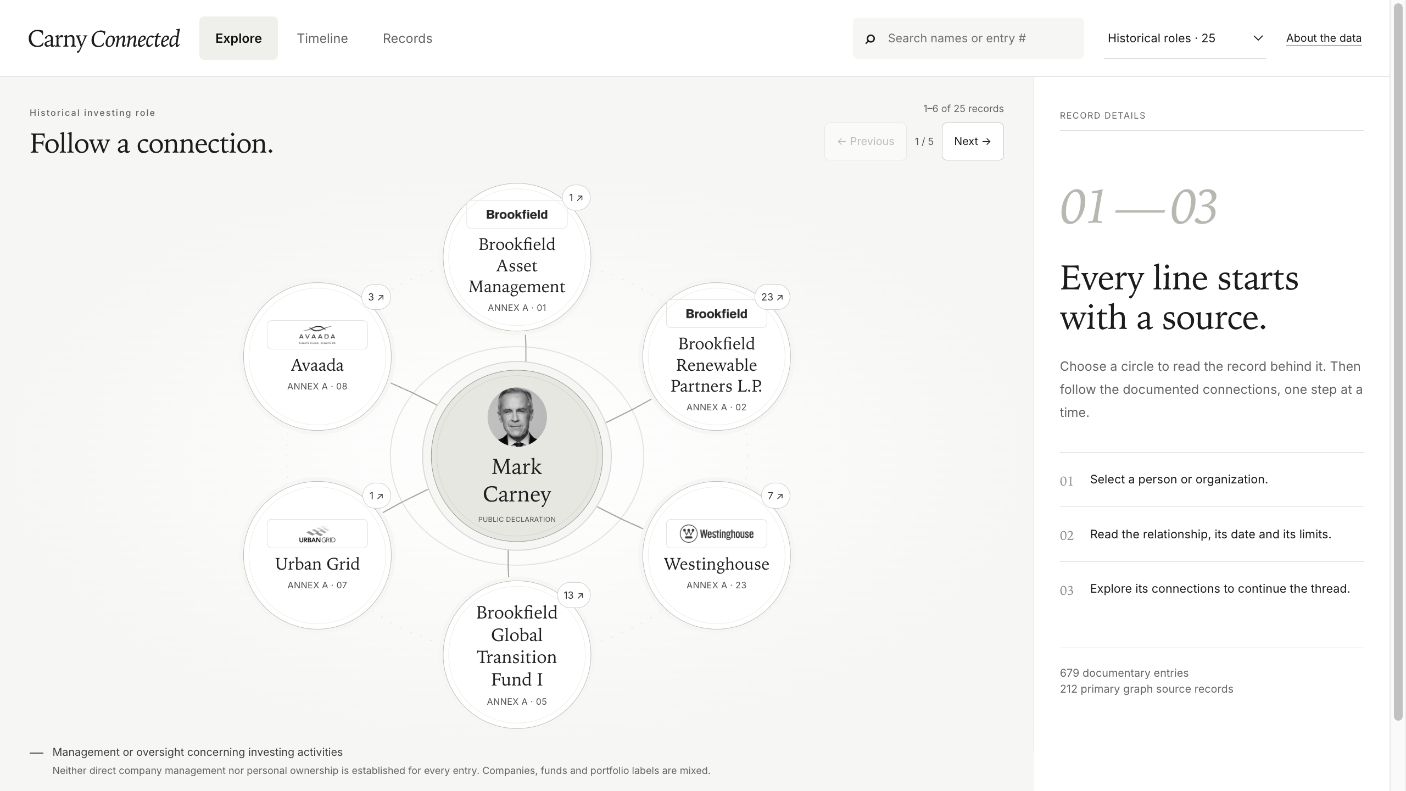Open the About the data link
The width and height of the screenshot is (1406, 791).
pyautogui.click(x=1323, y=38)
